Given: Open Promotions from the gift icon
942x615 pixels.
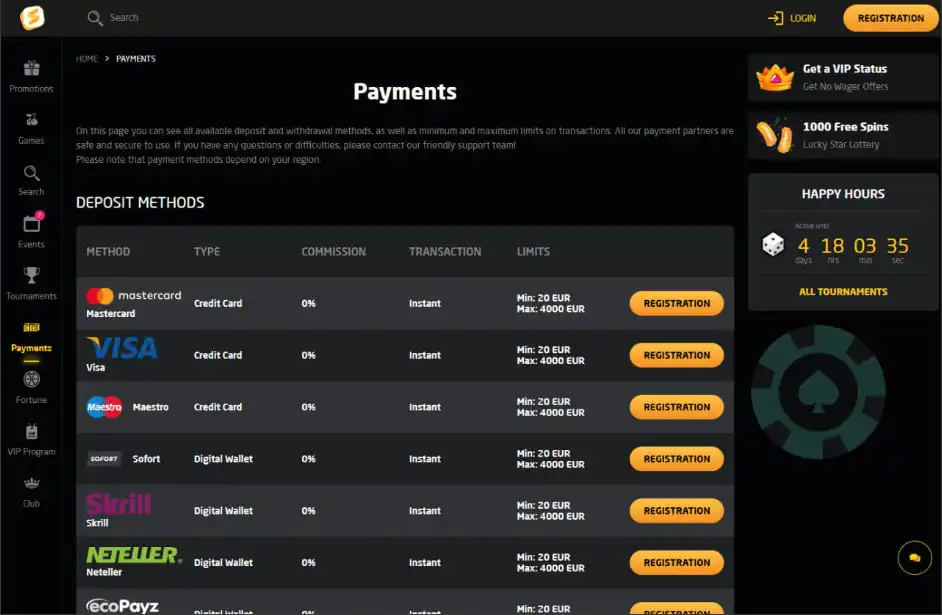Looking at the screenshot, I should coord(31,70).
